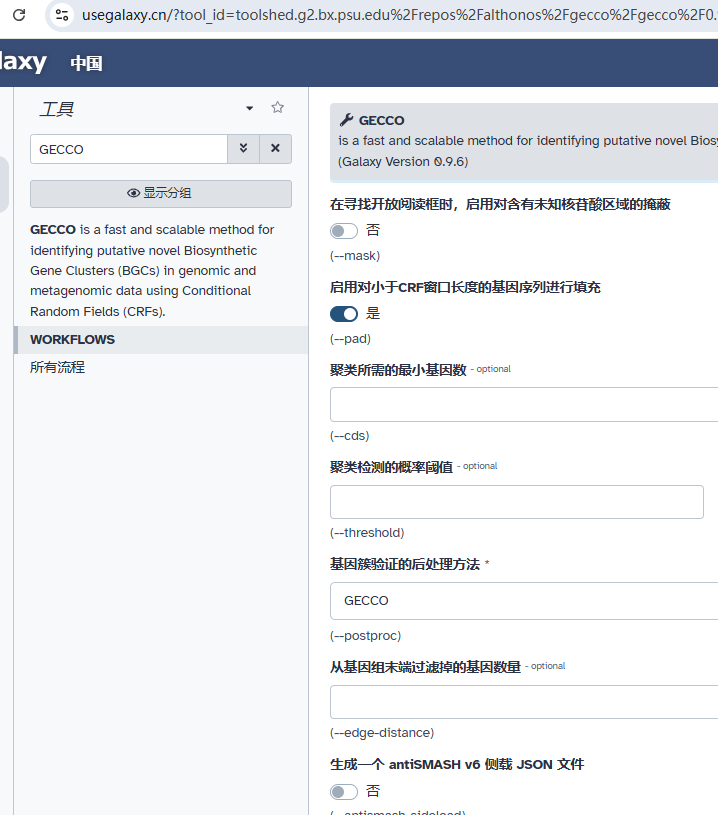Click the (--postproc) help text
This screenshot has width=718, height=815.
coord(365,636)
